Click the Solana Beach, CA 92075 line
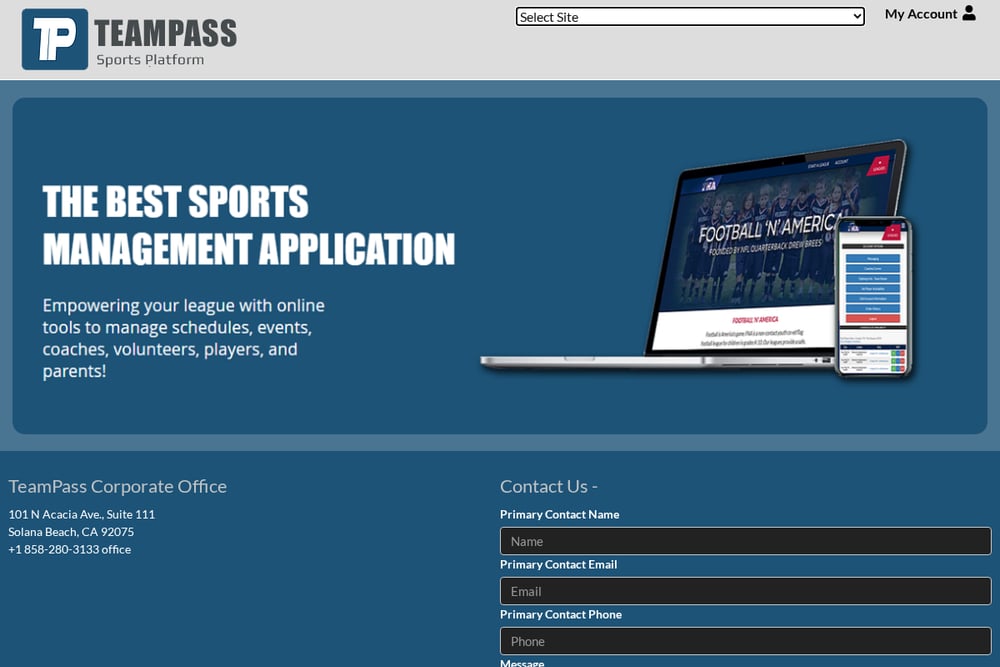Image resolution: width=1000 pixels, height=667 pixels. click(71, 531)
